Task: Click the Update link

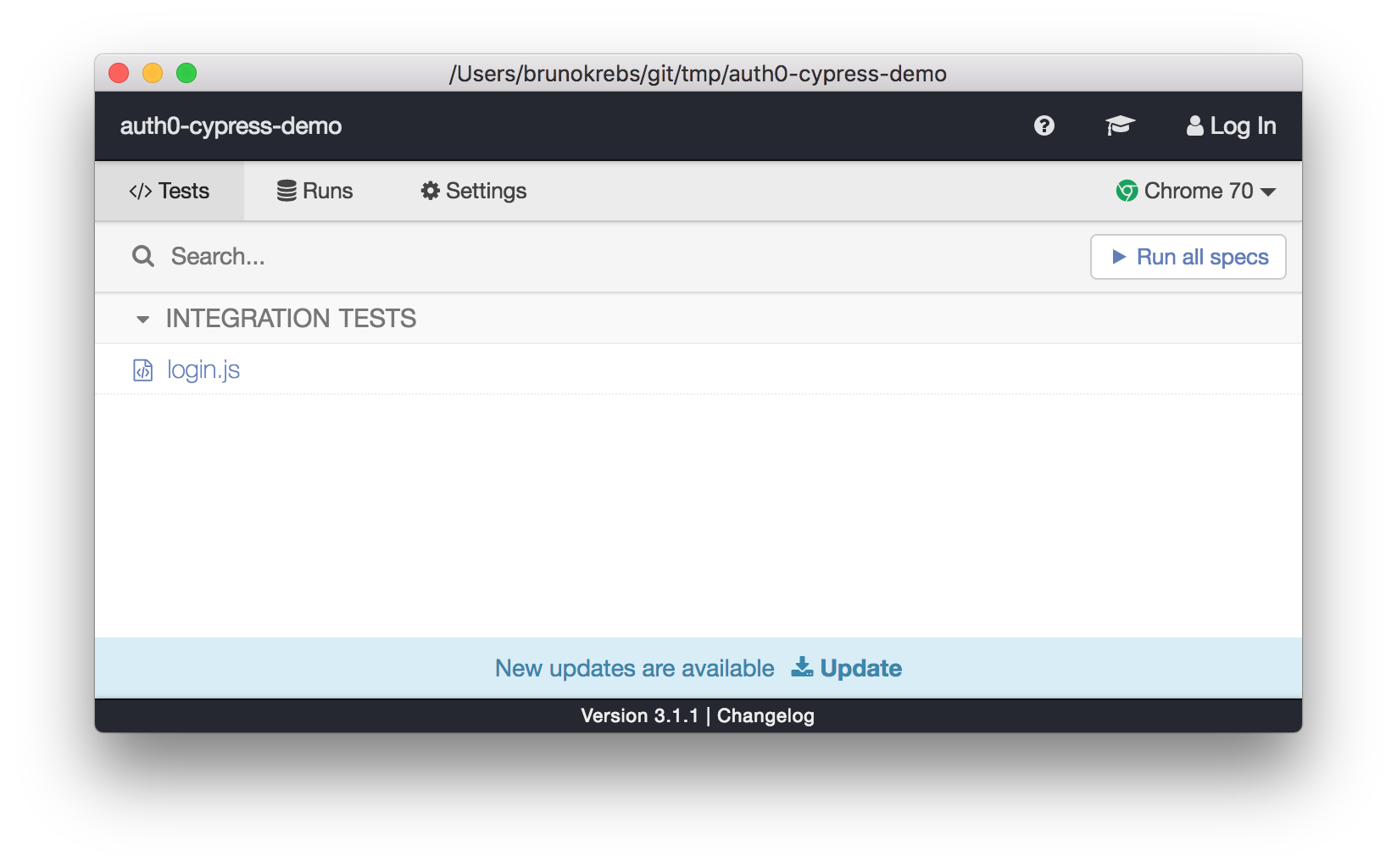Action: pyautogui.click(x=847, y=668)
